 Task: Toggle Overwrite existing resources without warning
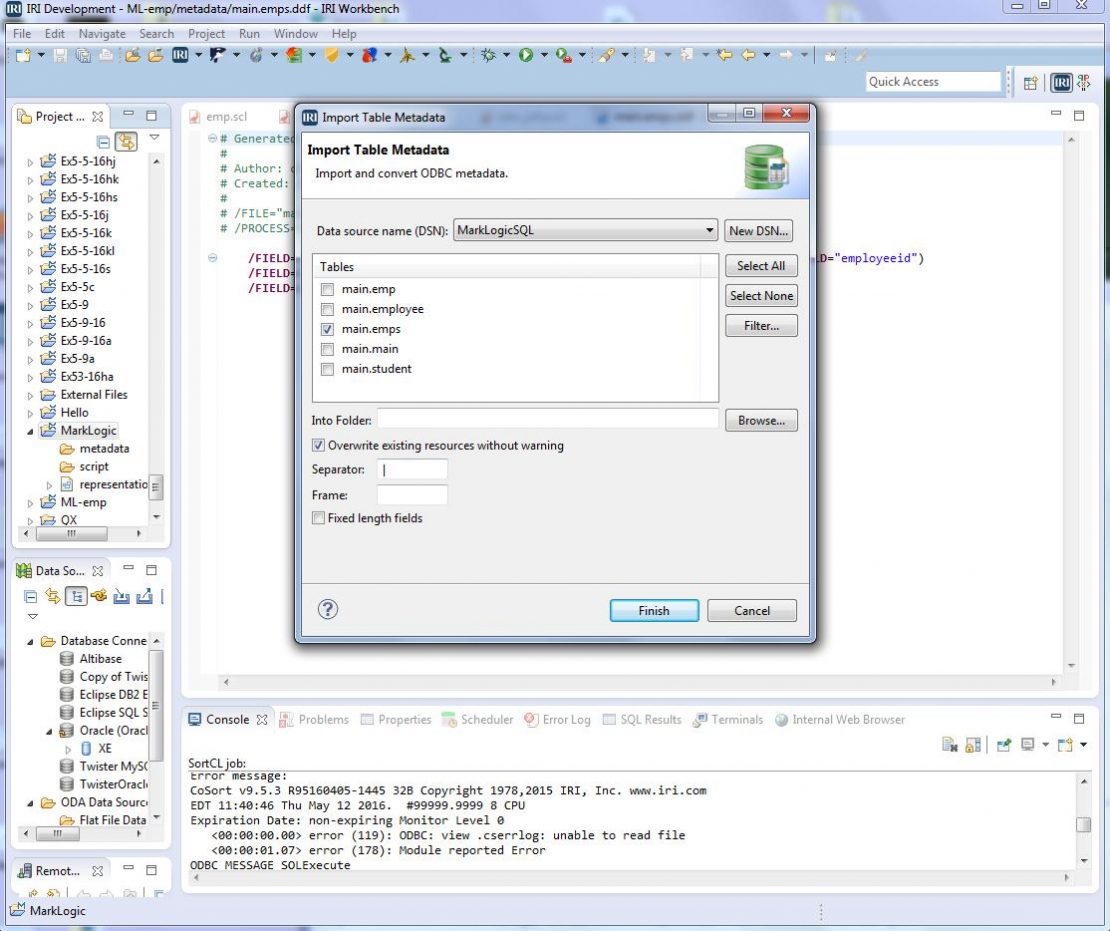319,445
